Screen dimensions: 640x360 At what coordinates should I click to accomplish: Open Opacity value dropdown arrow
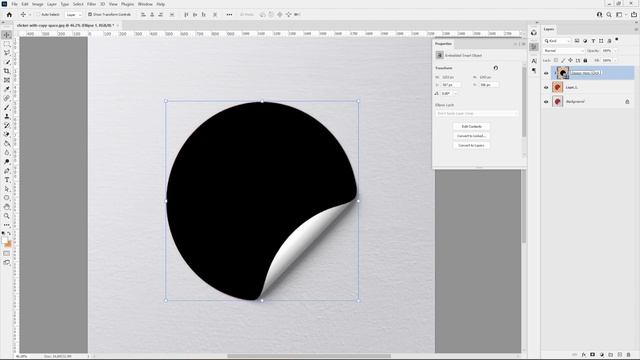click(x=616, y=51)
